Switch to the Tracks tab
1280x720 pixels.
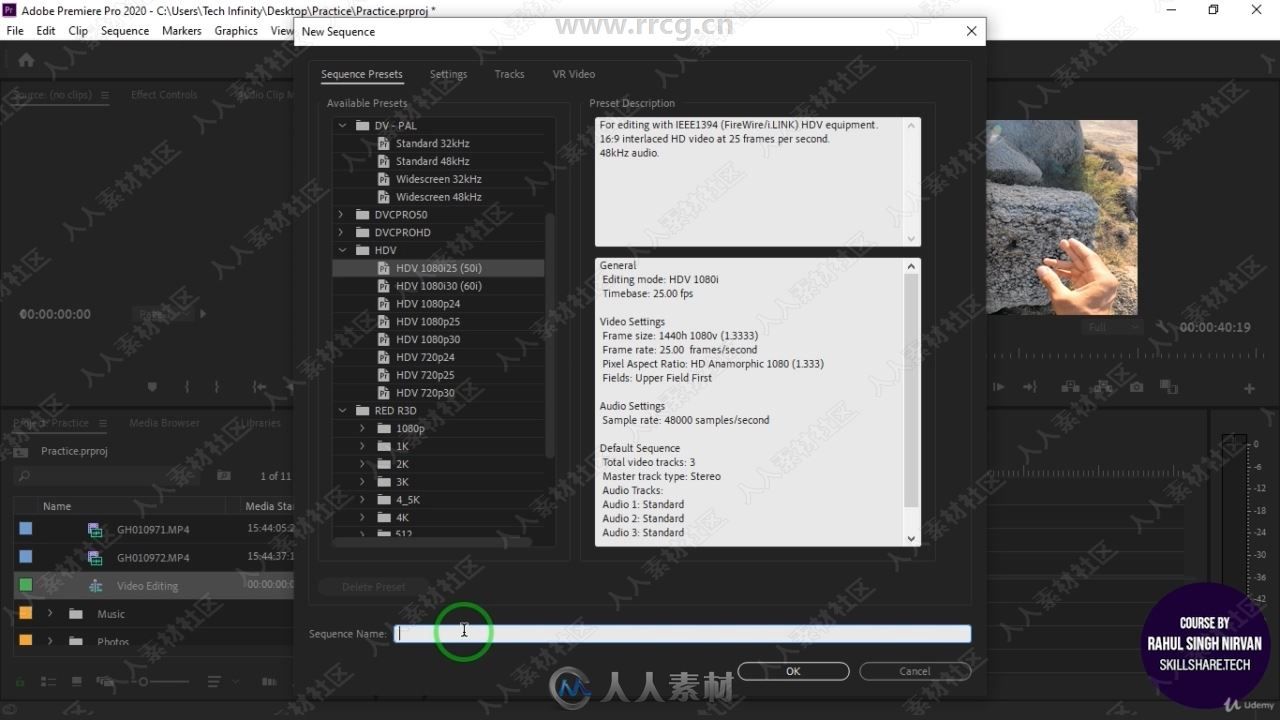pyautogui.click(x=509, y=74)
